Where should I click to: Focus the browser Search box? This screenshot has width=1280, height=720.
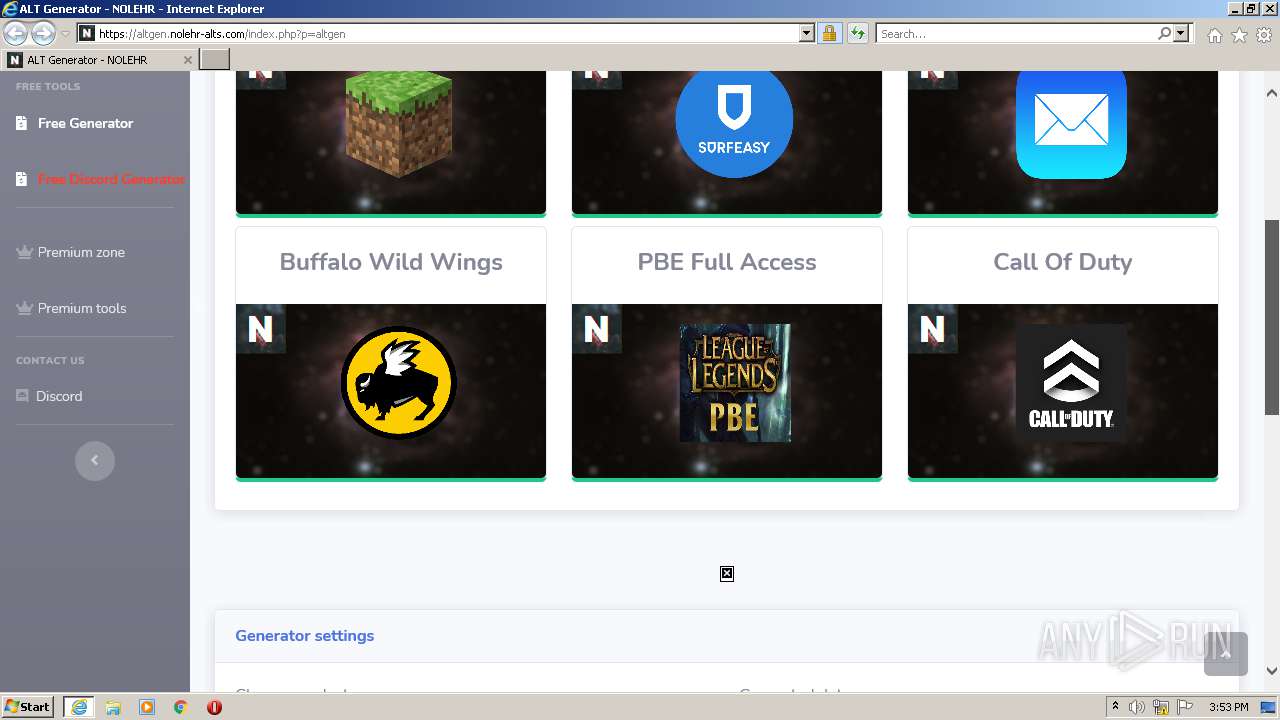(x=1015, y=34)
